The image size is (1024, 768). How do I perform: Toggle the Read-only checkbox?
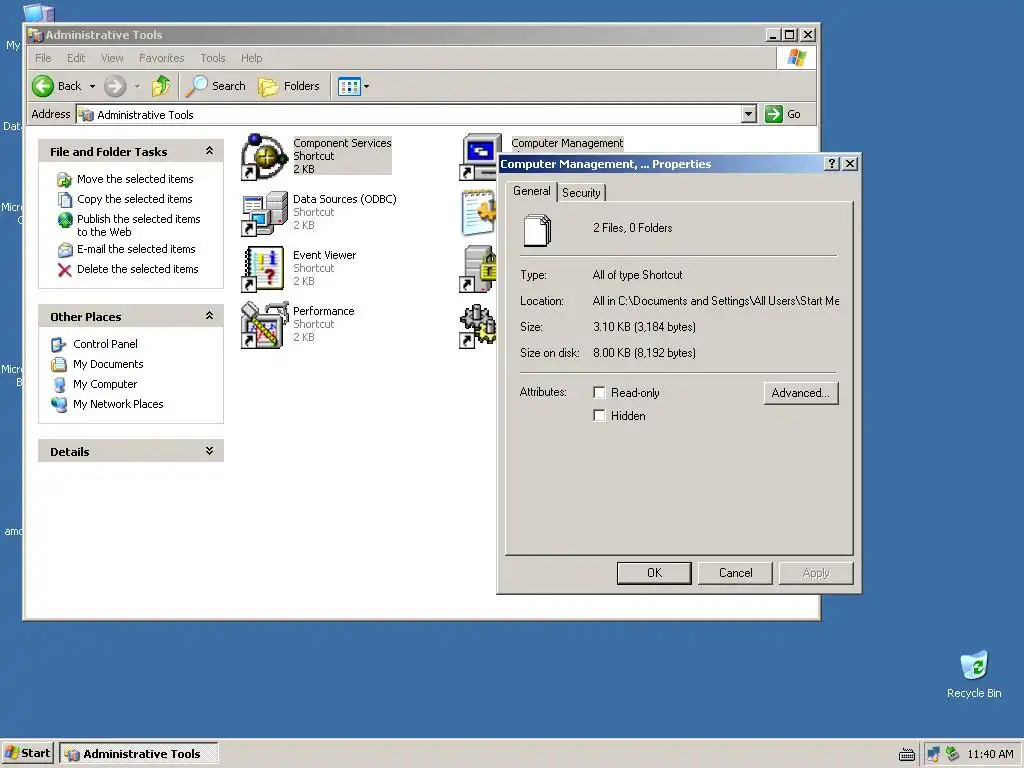[x=599, y=392]
